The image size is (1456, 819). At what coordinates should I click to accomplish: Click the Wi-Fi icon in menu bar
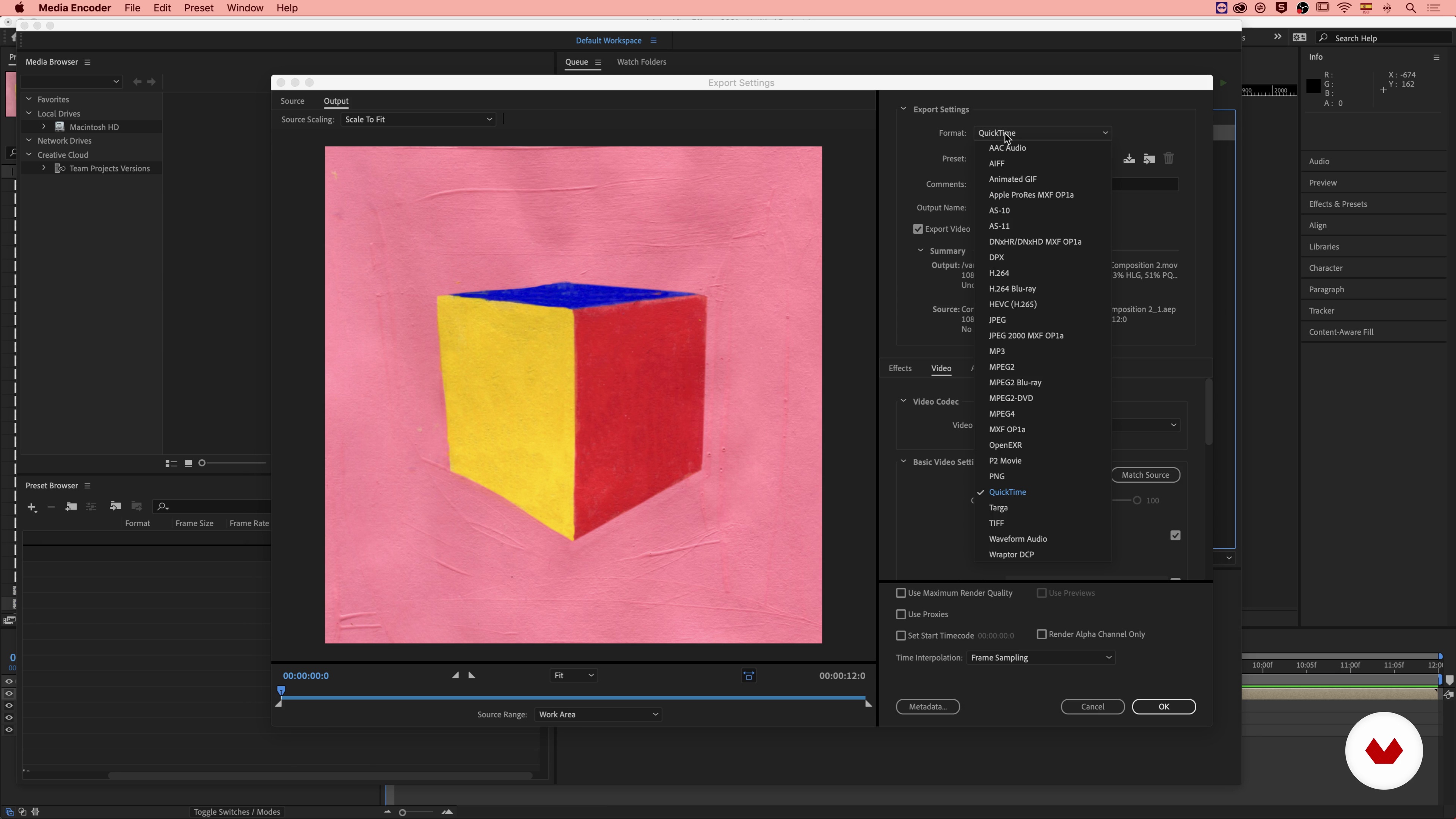pos(1345,8)
